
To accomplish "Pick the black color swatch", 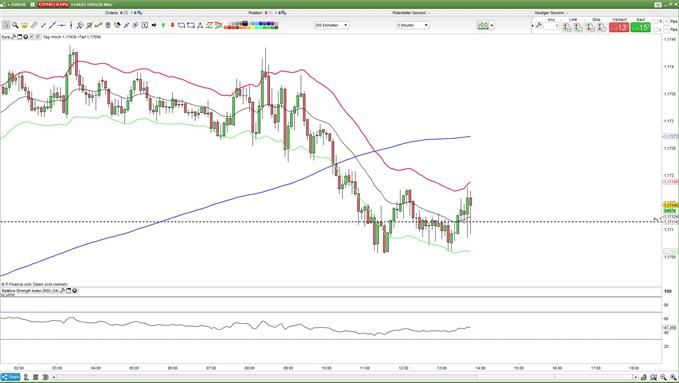I will pyautogui.click(x=245, y=23).
